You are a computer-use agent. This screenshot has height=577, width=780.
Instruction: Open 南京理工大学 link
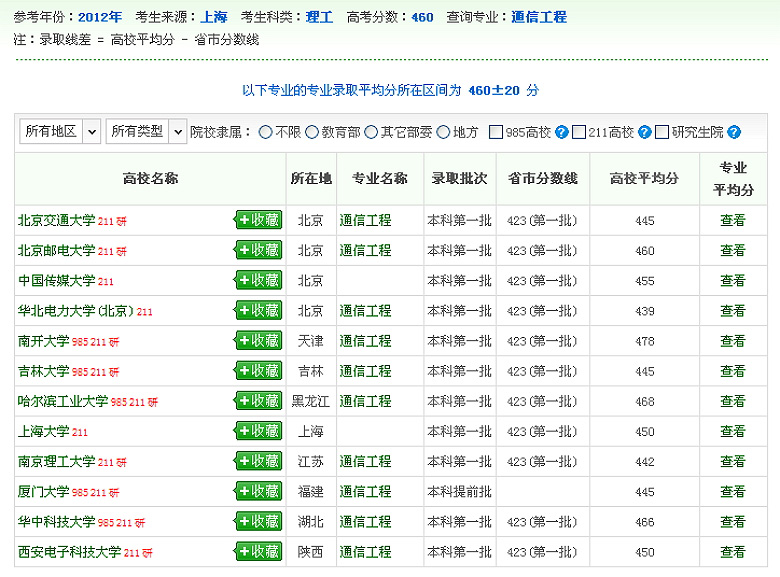click(x=56, y=462)
